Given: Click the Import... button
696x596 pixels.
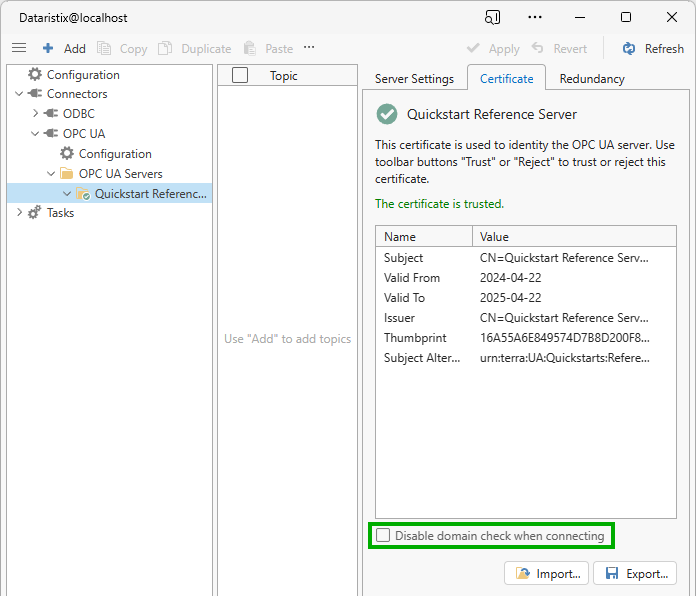Looking at the screenshot, I should tap(546, 573).
